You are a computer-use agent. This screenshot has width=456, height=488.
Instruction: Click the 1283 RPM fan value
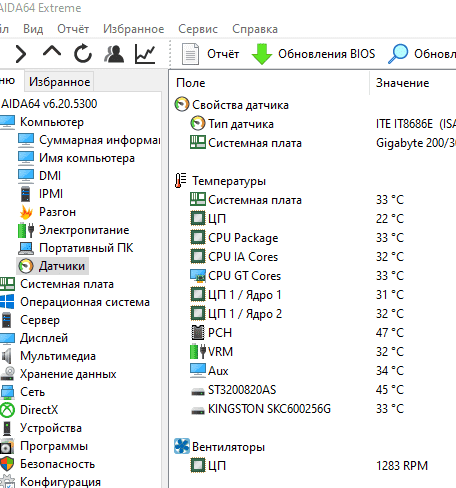(x=402, y=466)
